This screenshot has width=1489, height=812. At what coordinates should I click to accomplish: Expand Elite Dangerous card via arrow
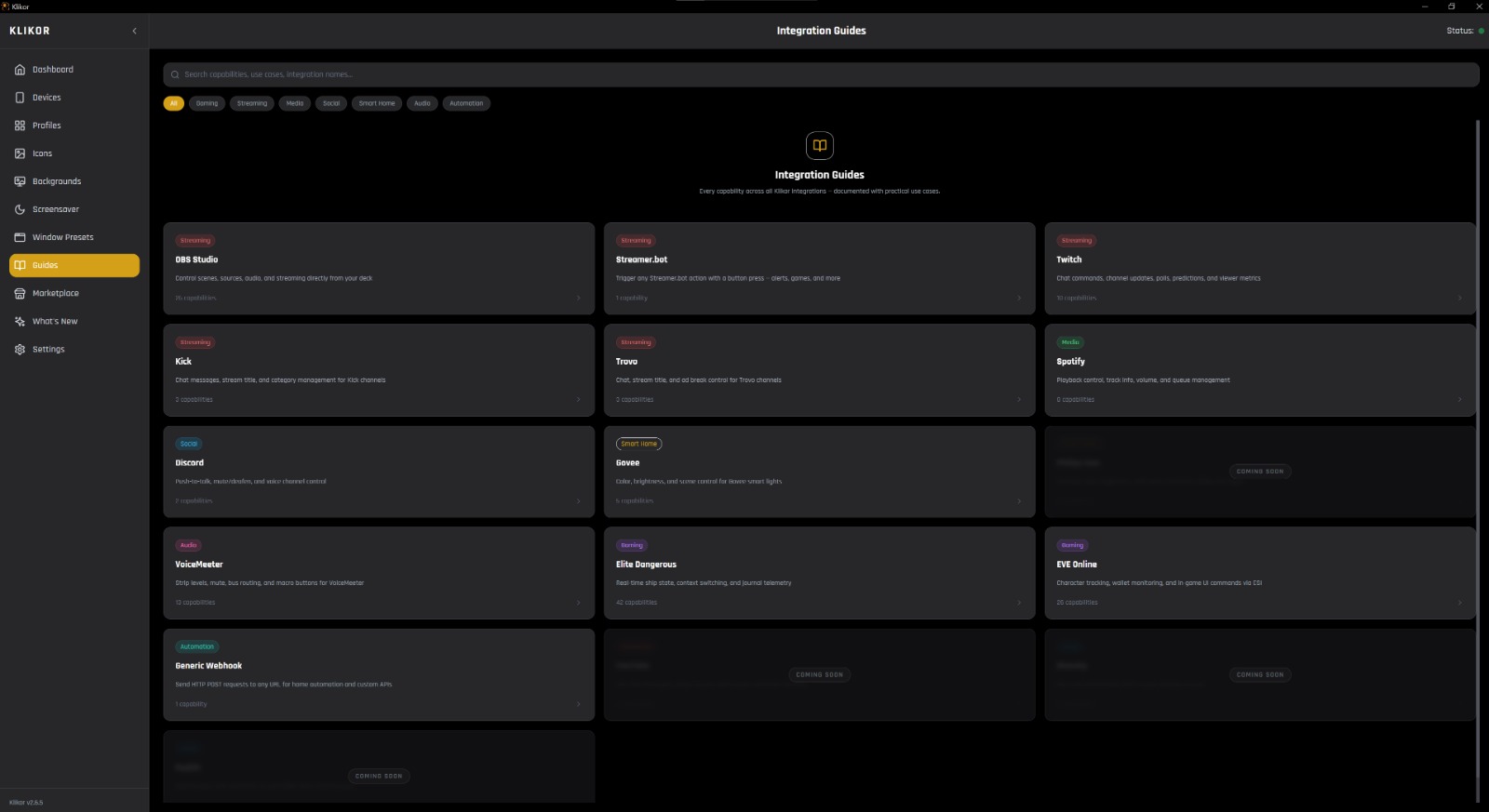[1019, 602]
